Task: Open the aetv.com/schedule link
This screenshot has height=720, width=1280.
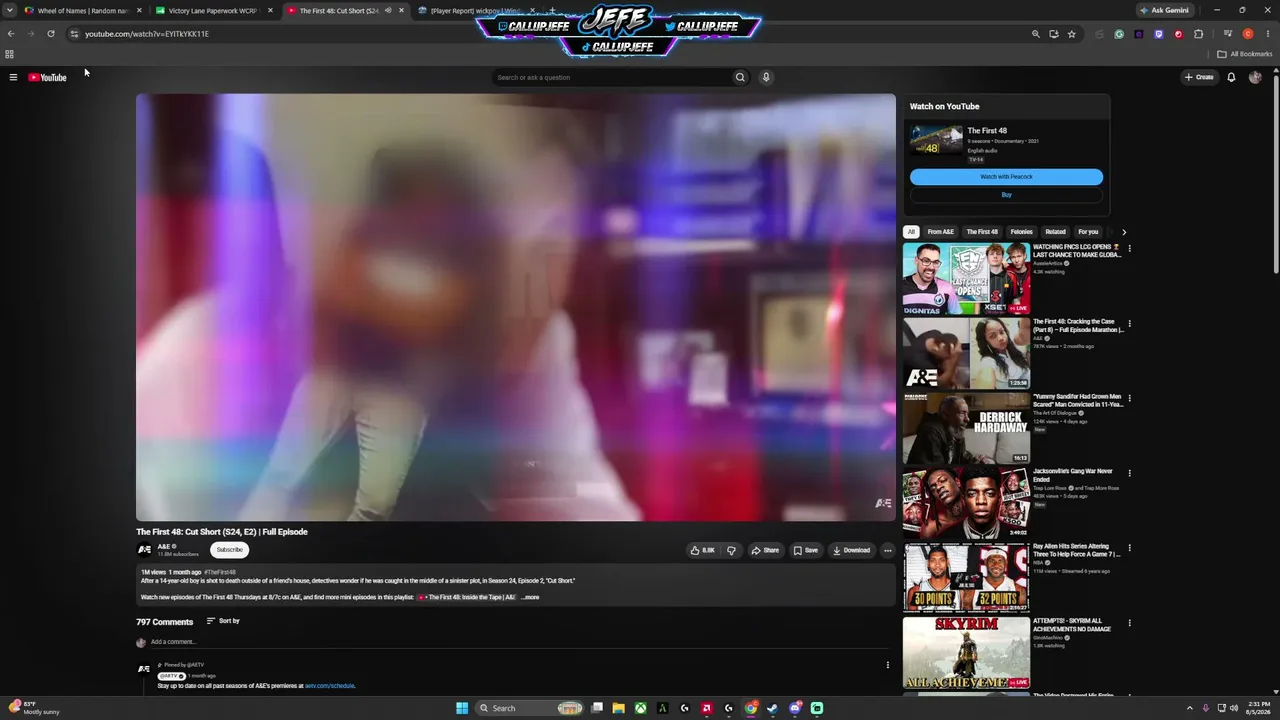Action: pos(330,686)
